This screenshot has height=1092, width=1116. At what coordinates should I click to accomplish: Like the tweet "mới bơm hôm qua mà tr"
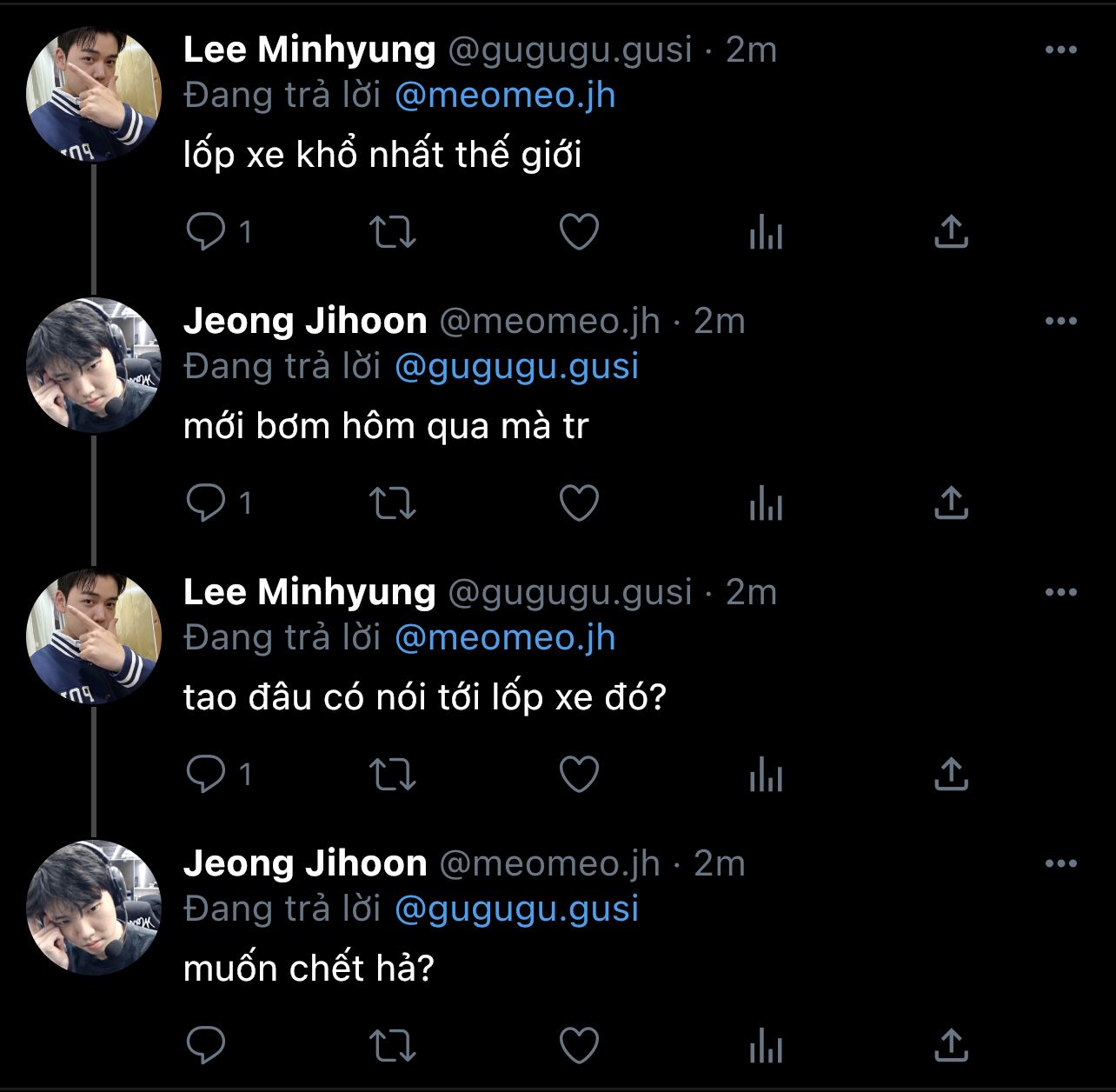pos(579,503)
